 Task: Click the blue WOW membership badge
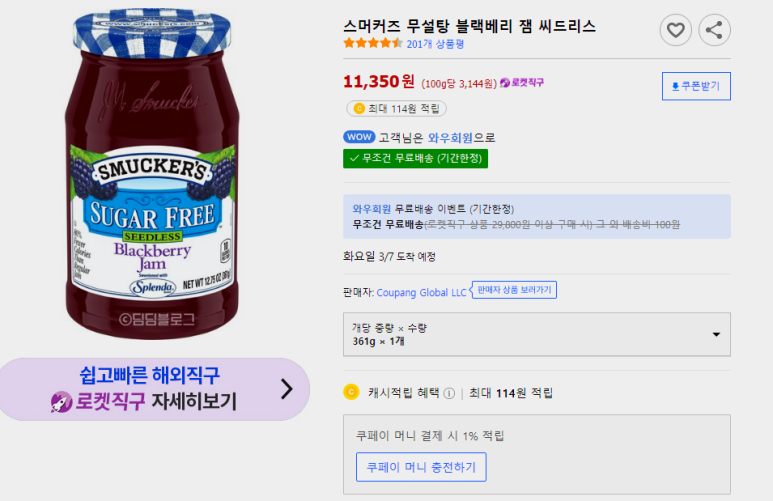click(359, 137)
